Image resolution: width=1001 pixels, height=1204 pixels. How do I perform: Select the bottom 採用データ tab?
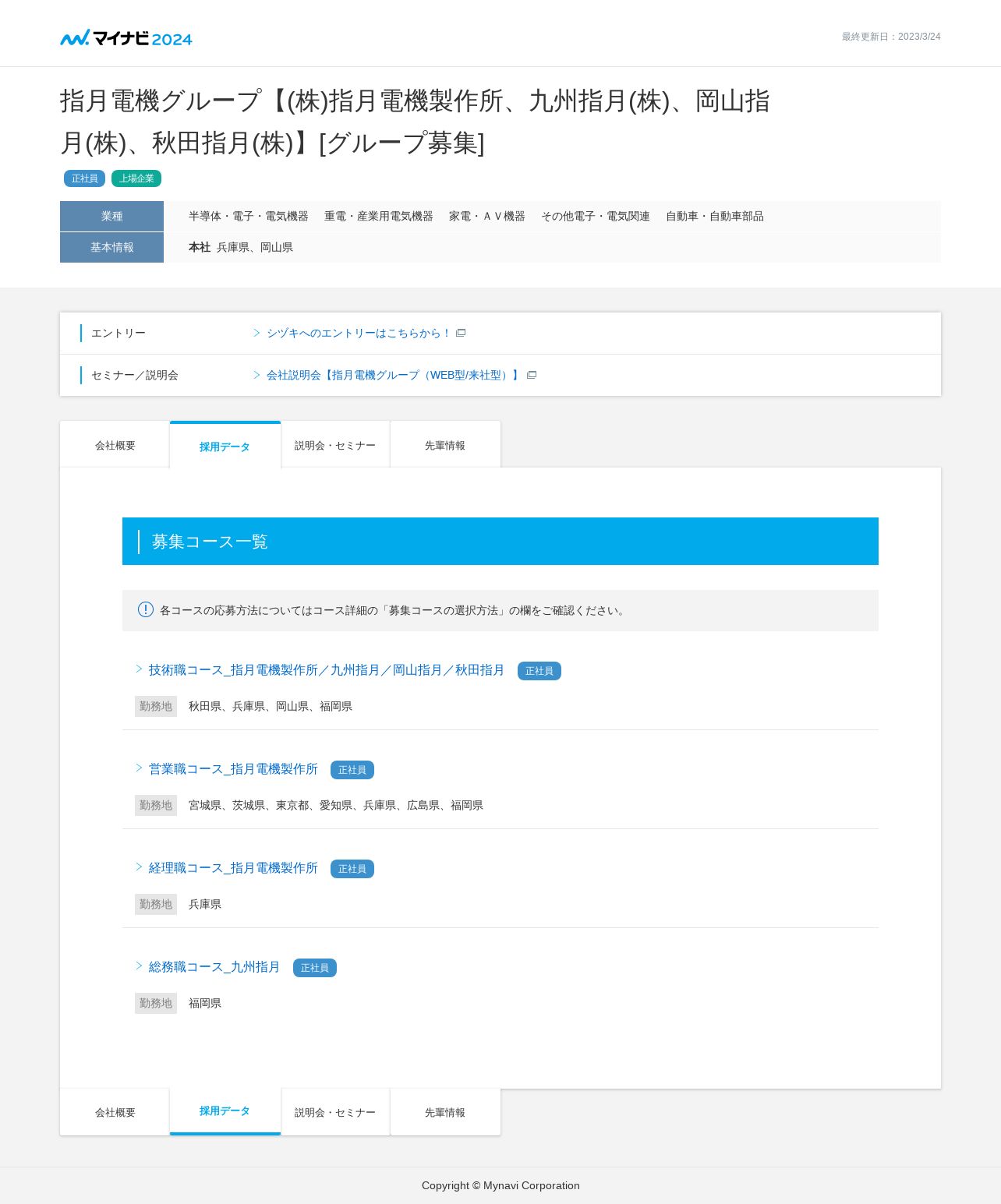pos(225,1111)
